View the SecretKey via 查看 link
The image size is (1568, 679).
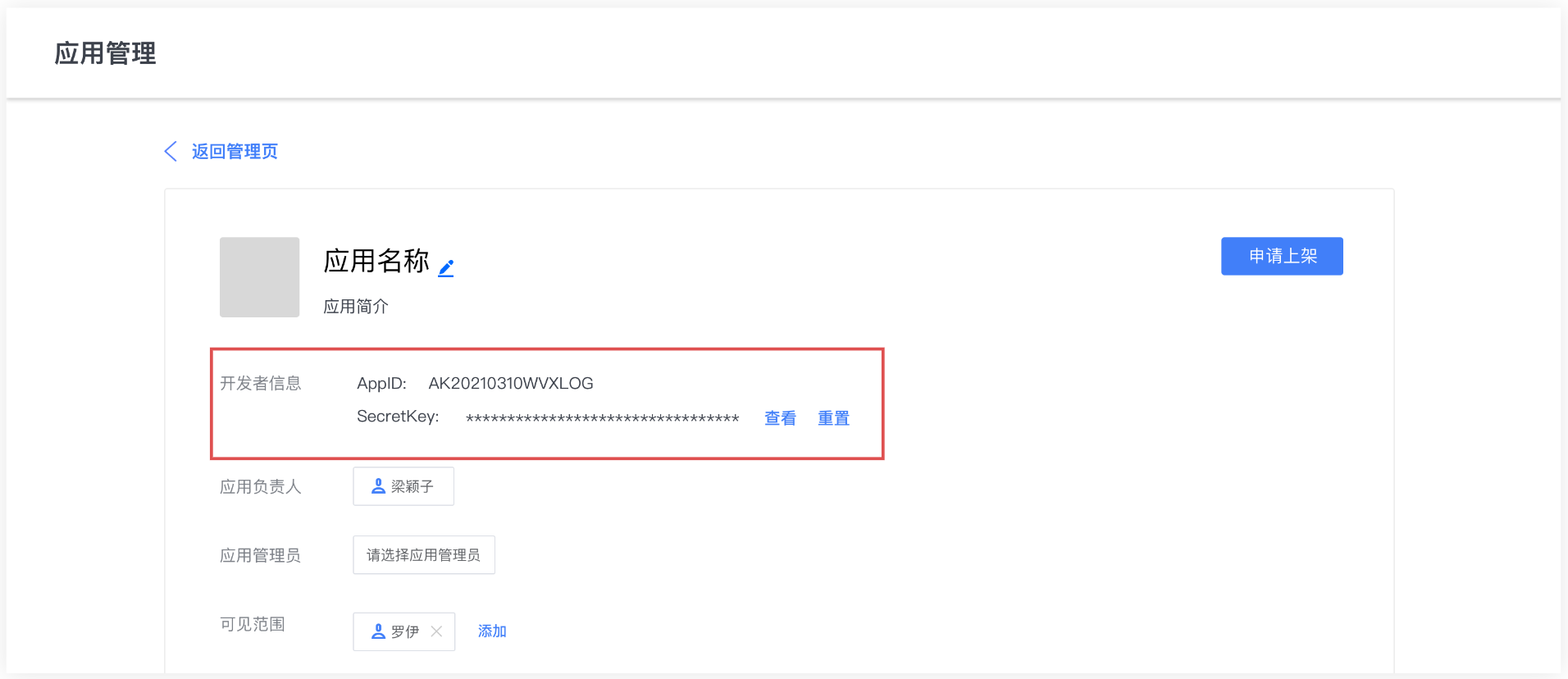coord(780,418)
